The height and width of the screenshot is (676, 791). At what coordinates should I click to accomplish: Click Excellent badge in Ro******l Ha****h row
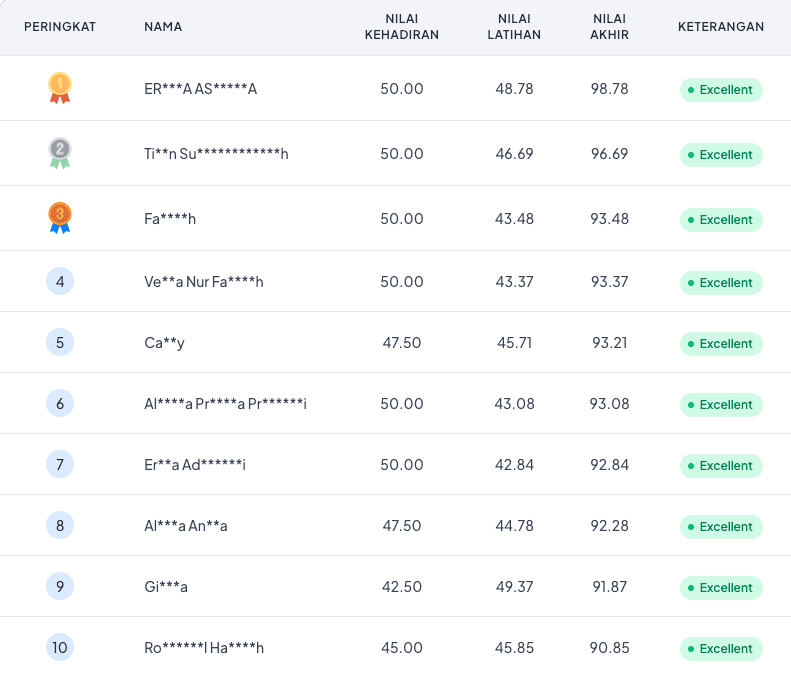pyautogui.click(x=721, y=649)
